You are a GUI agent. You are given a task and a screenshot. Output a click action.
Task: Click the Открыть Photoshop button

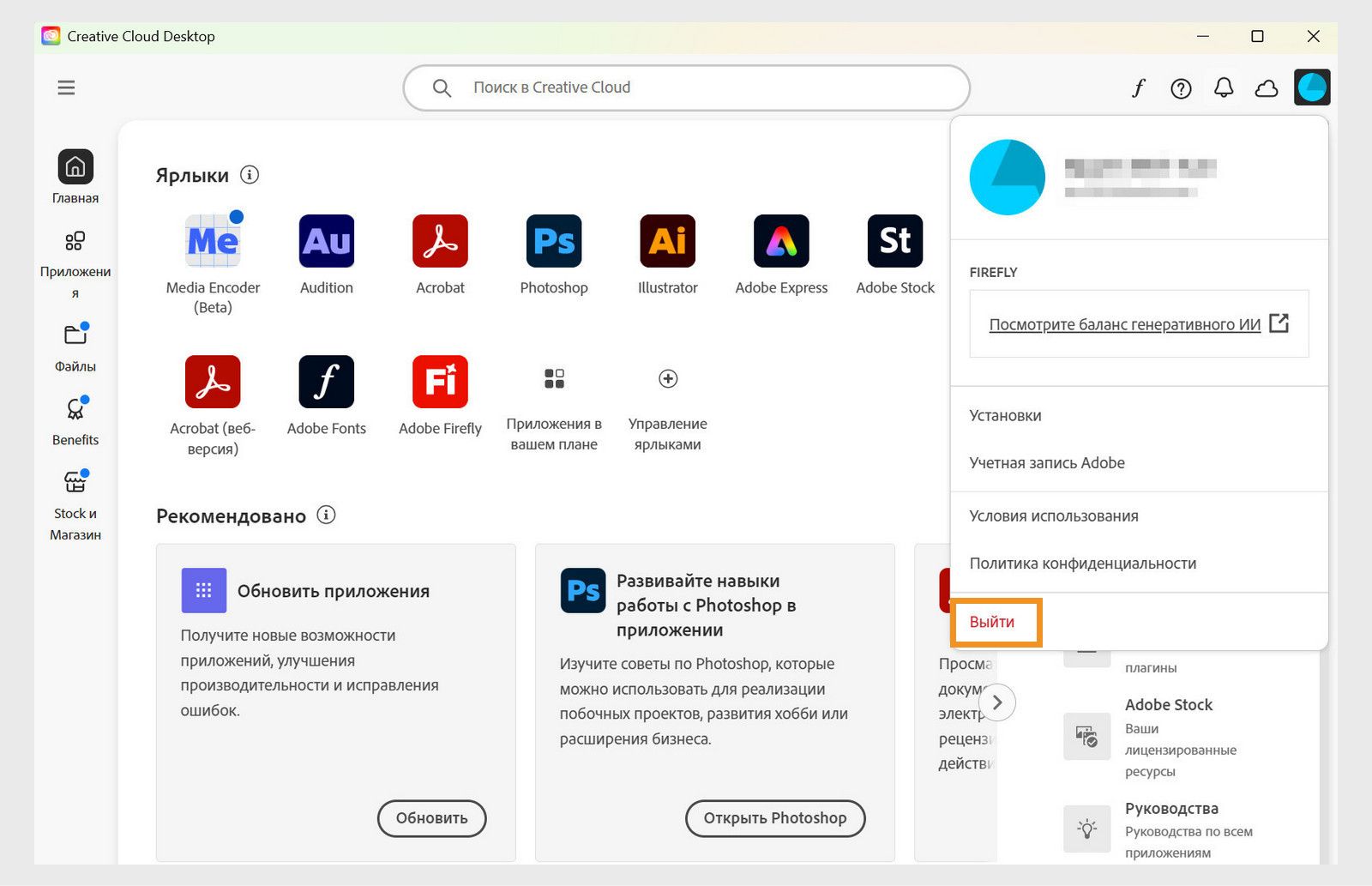(x=775, y=818)
